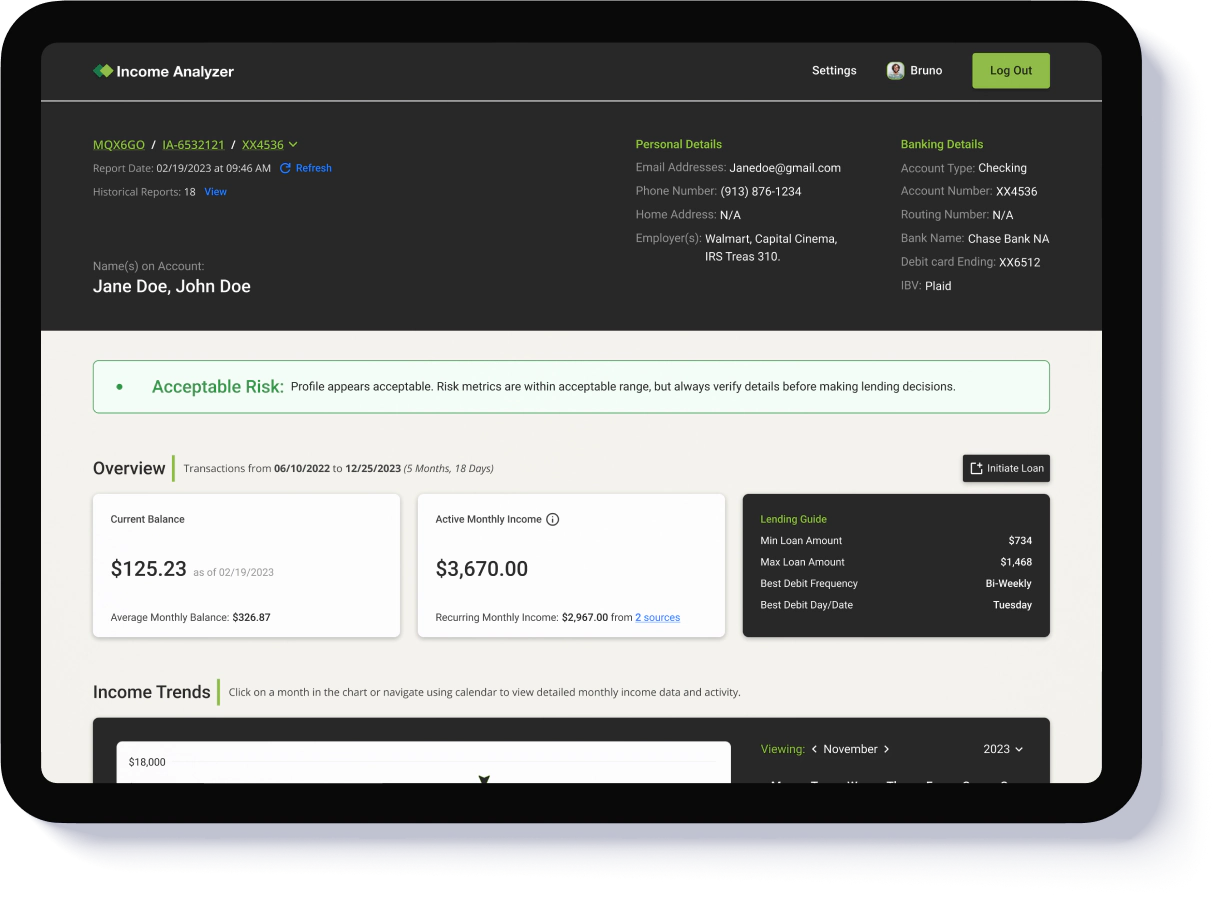Viewport: 1214px width, 916px height.
Task: Click the Refresh icon beside report date
Action: [x=285, y=168]
